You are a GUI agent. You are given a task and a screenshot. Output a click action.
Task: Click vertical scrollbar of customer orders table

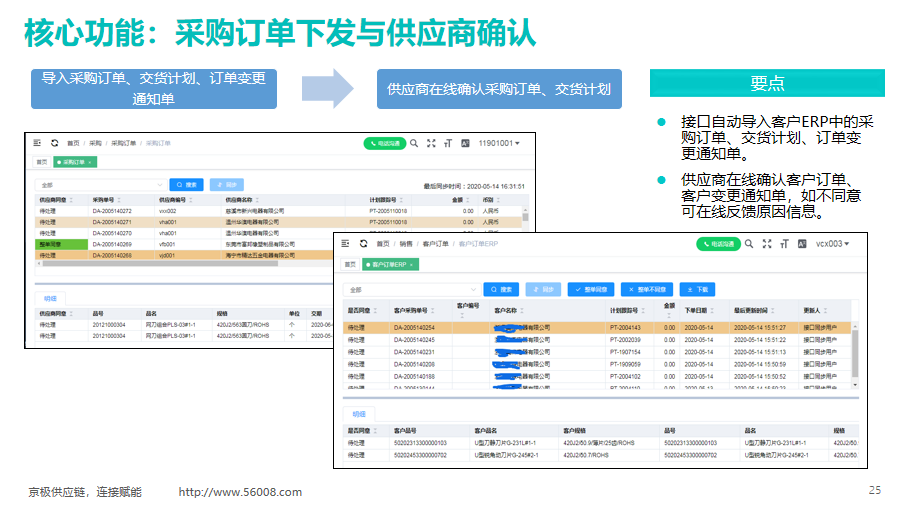pyautogui.click(x=855, y=355)
